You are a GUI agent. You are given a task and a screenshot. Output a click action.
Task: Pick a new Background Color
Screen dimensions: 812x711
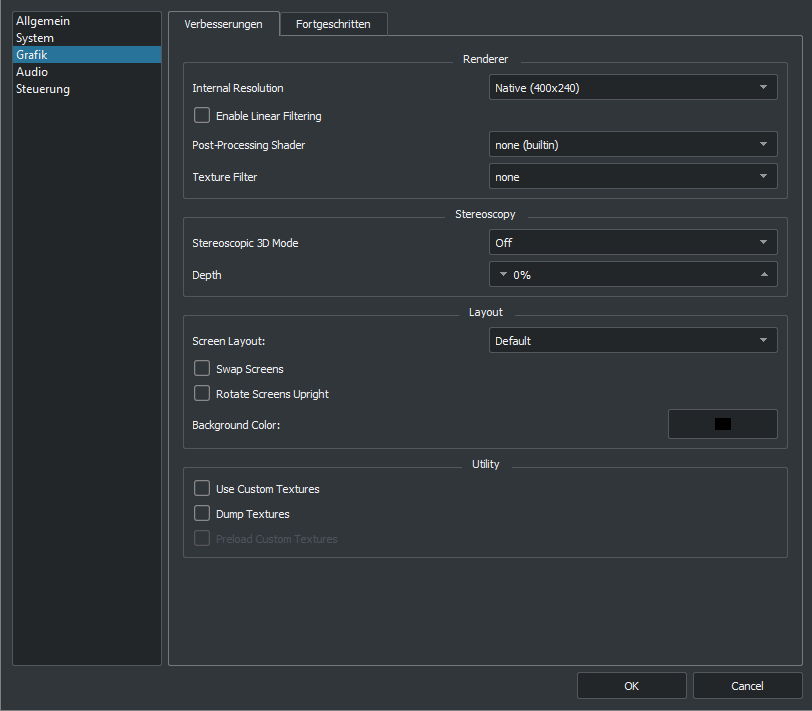pyautogui.click(x=722, y=423)
